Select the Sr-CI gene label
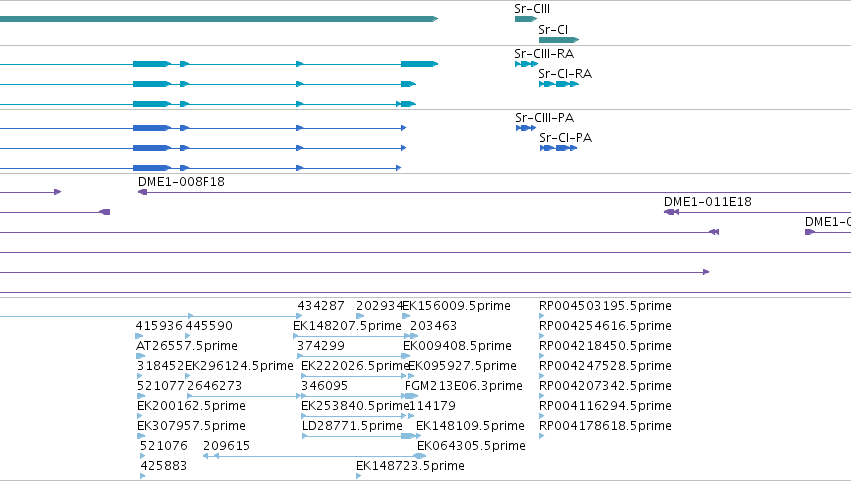This screenshot has width=851, height=481. point(553,29)
